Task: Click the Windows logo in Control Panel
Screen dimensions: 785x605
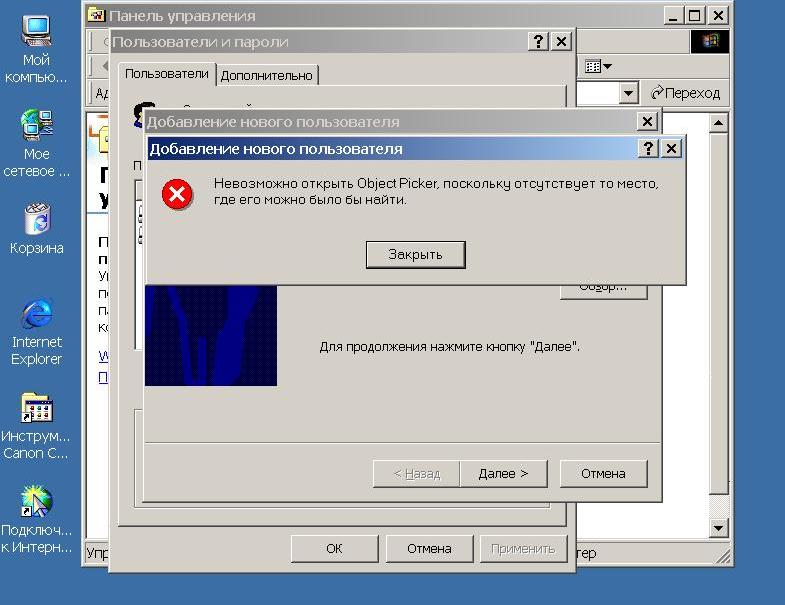Action: (710, 42)
